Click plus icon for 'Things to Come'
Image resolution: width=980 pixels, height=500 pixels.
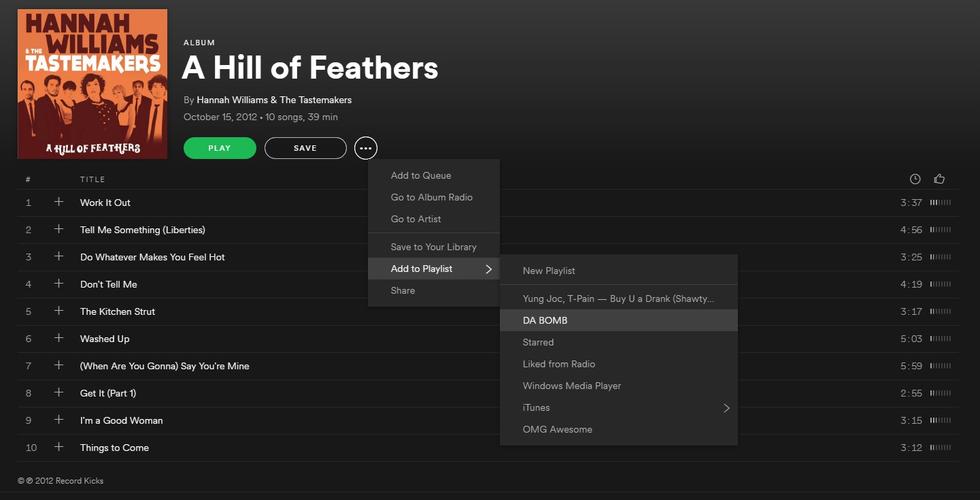pos(59,447)
